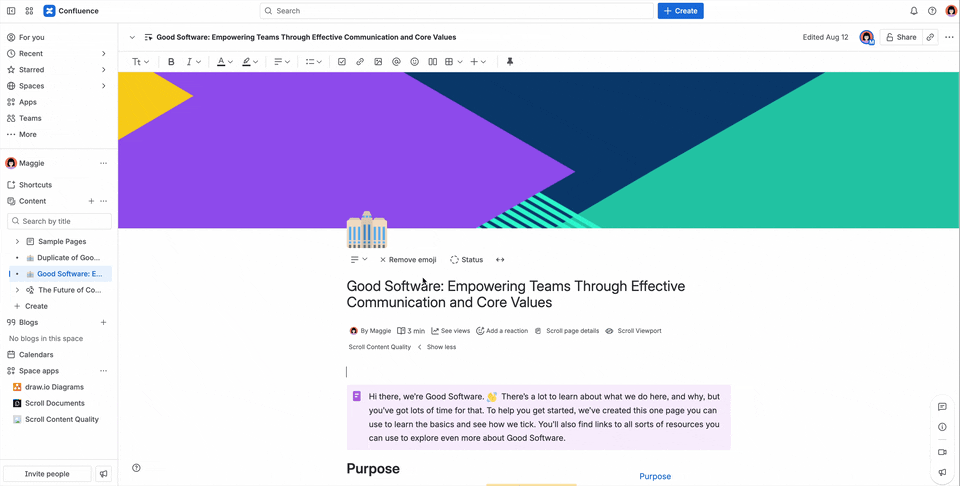Insert an action item checkbox

click(x=342, y=62)
